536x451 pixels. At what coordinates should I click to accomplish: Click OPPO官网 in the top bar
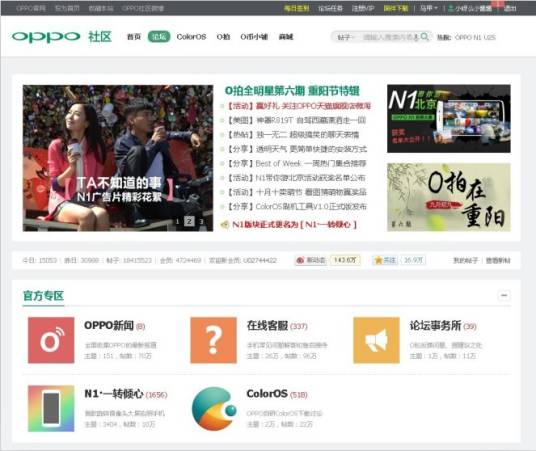coord(31,8)
